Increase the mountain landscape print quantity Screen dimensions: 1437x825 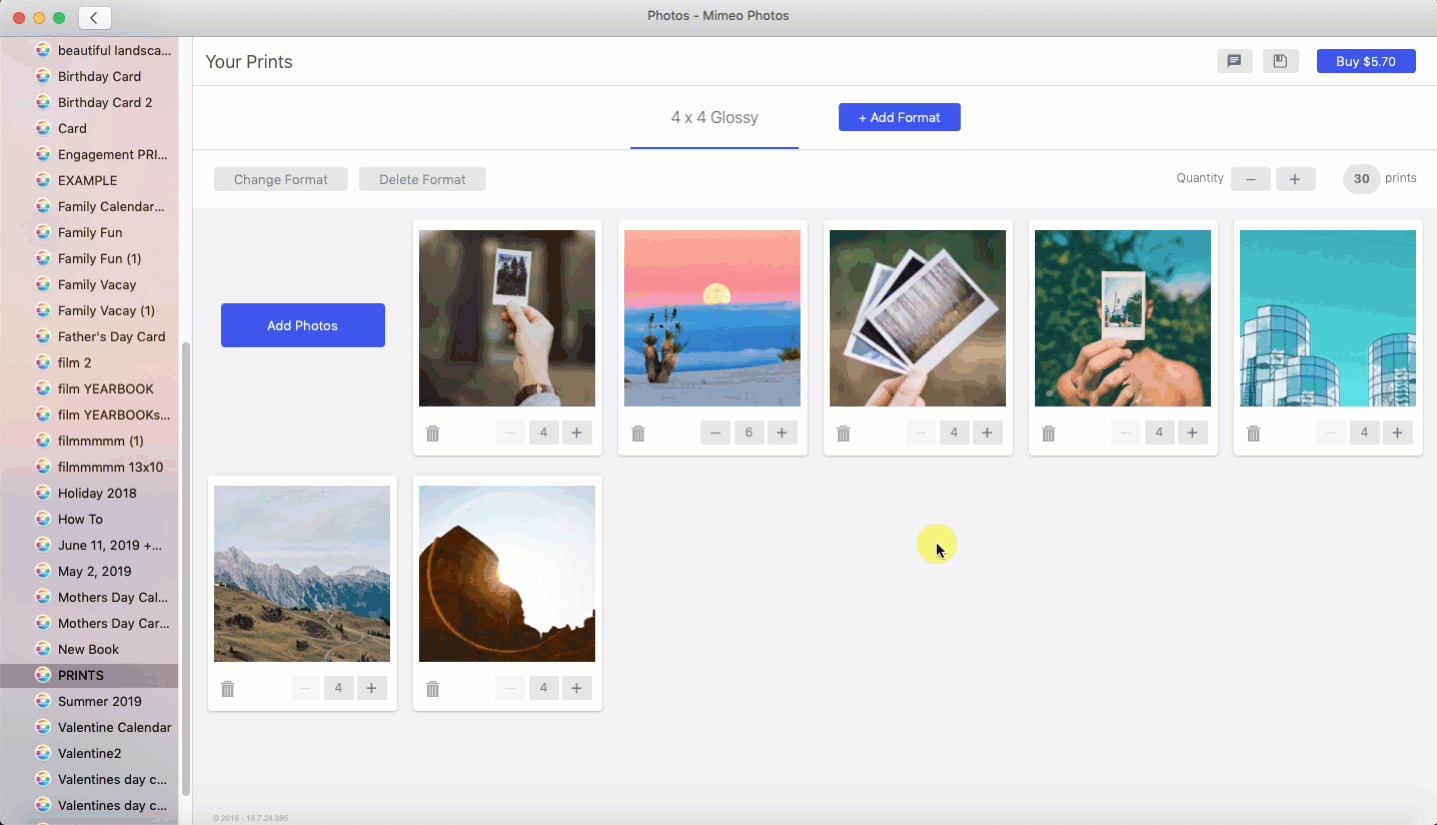[371, 688]
